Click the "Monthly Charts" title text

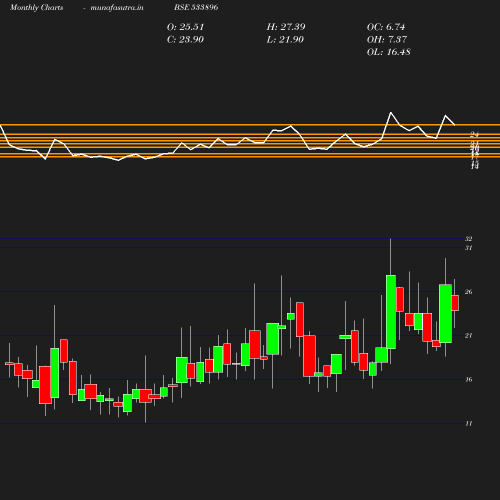pos(37,7)
